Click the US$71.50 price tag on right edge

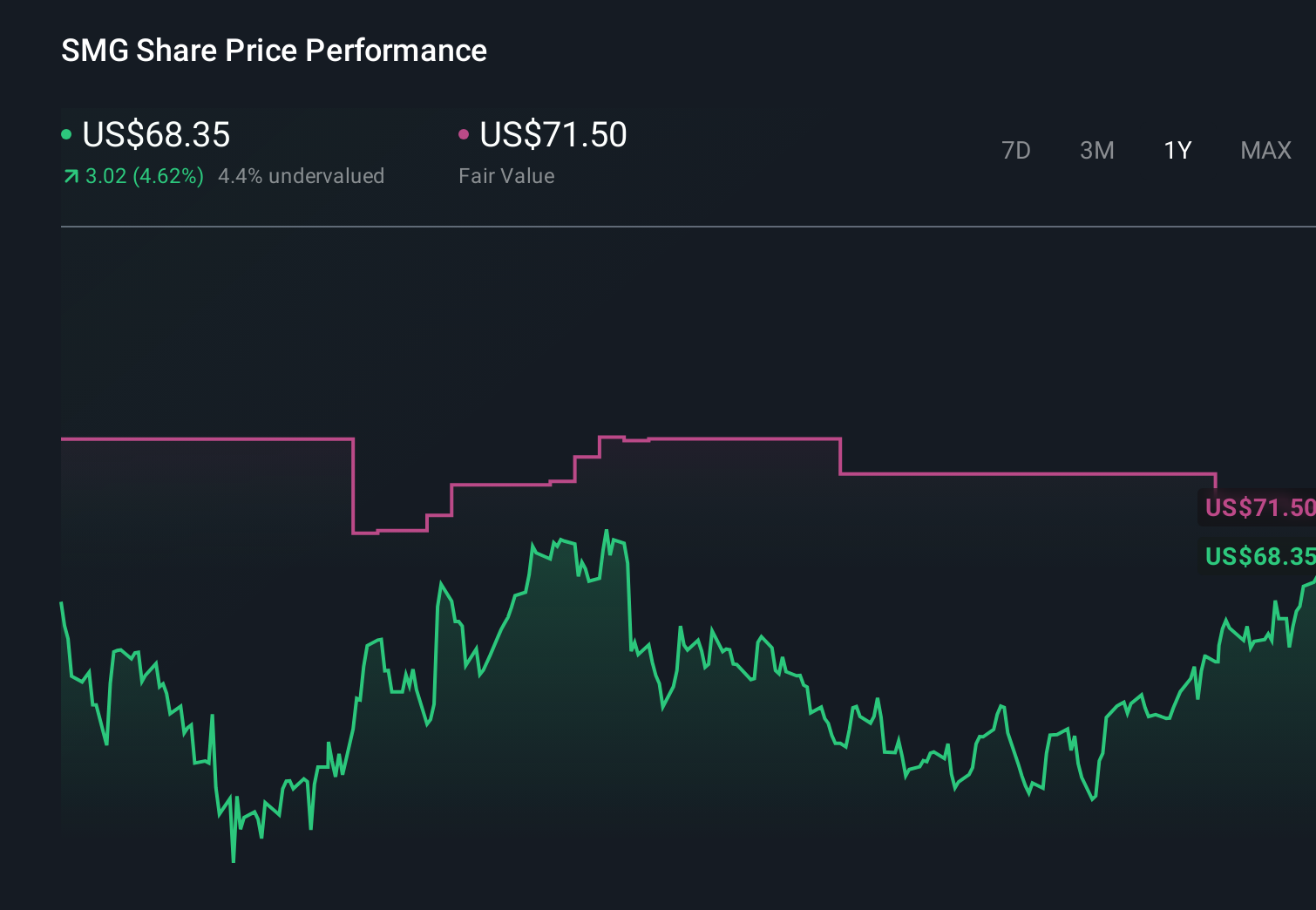coord(1260,506)
